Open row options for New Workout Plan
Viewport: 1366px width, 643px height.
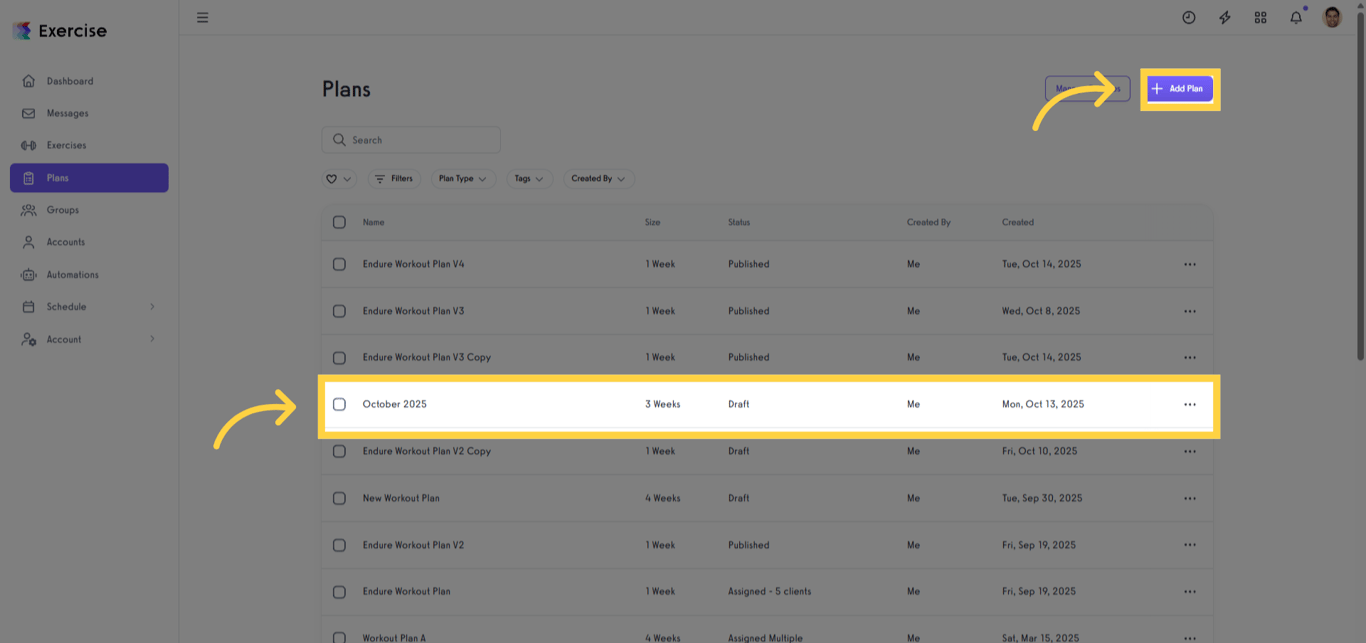coord(1190,498)
